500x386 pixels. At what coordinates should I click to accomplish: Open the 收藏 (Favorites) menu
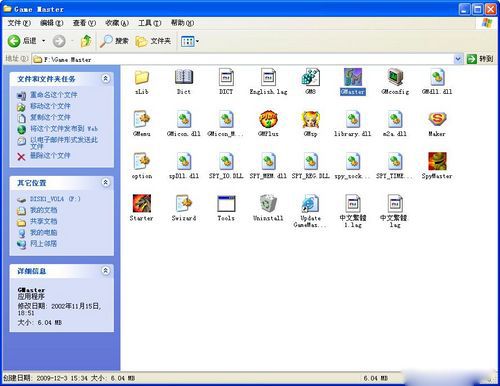click(117, 23)
